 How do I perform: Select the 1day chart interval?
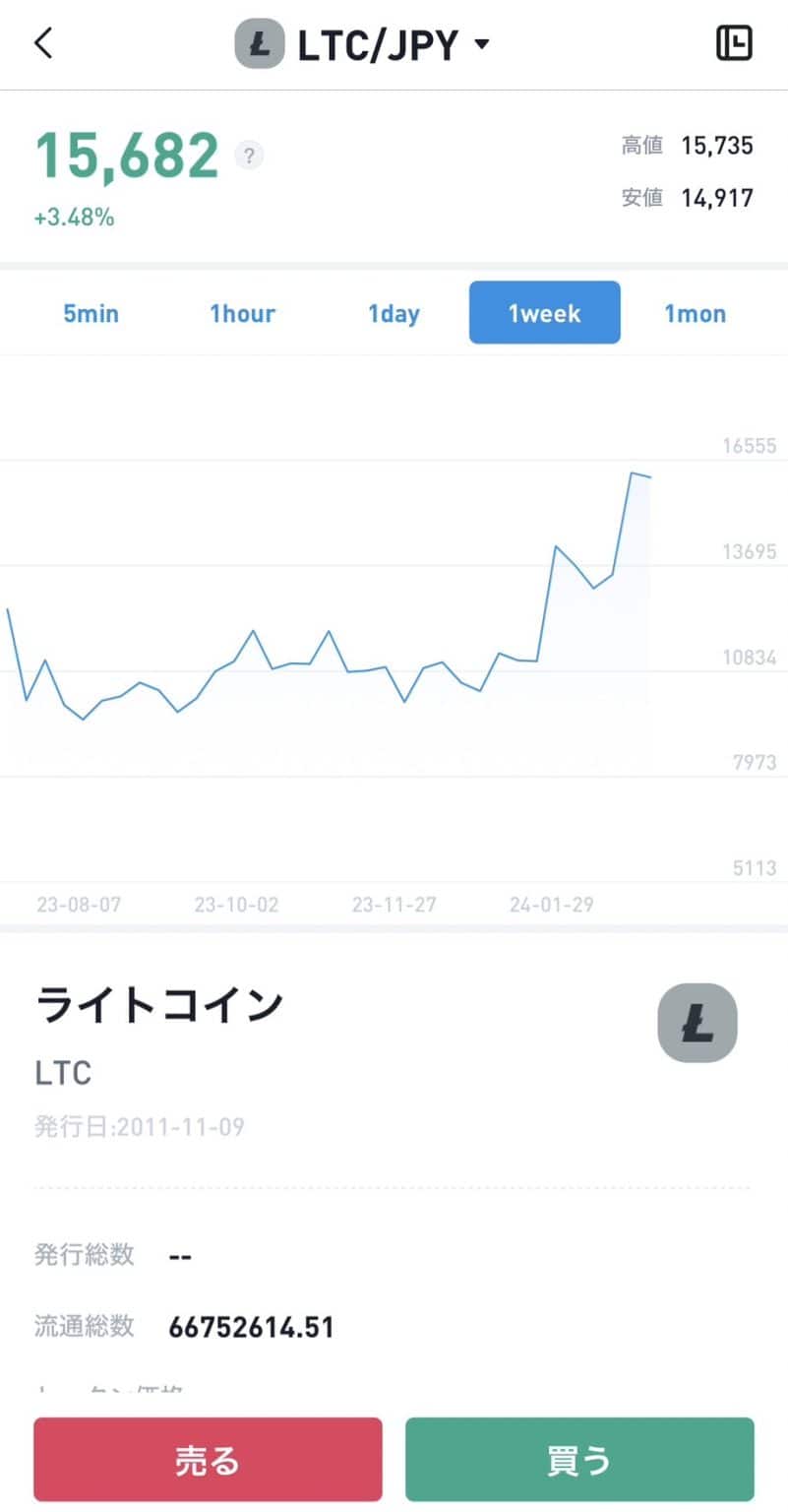click(394, 313)
